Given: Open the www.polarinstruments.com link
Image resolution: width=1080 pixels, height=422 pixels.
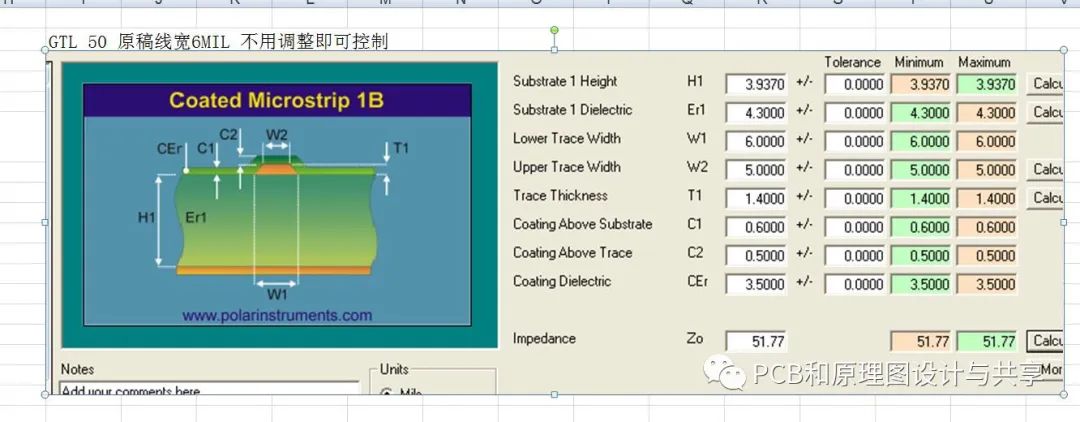Looking at the screenshot, I should pos(277,316).
